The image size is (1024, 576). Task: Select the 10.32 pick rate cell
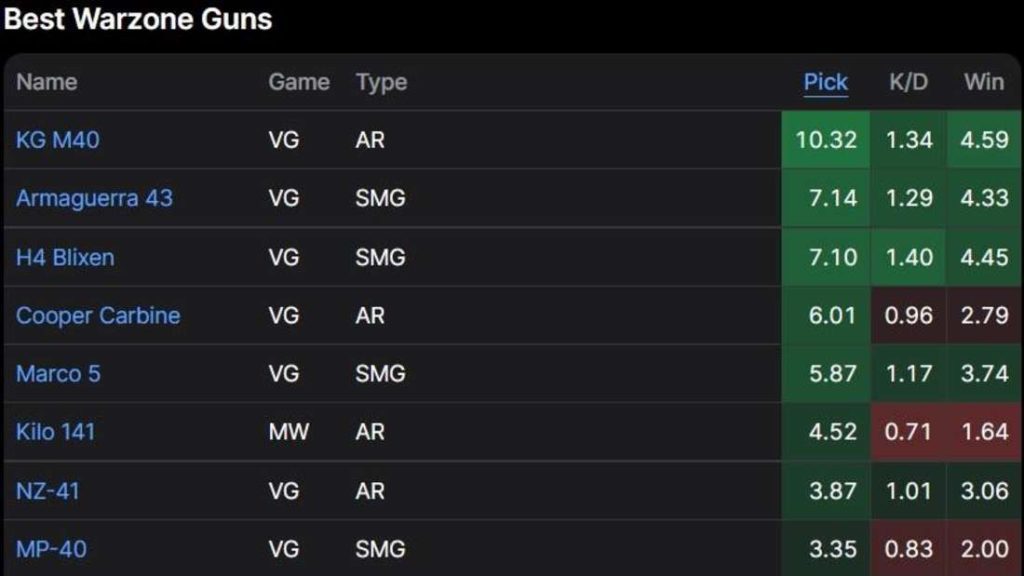tap(825, 140)
